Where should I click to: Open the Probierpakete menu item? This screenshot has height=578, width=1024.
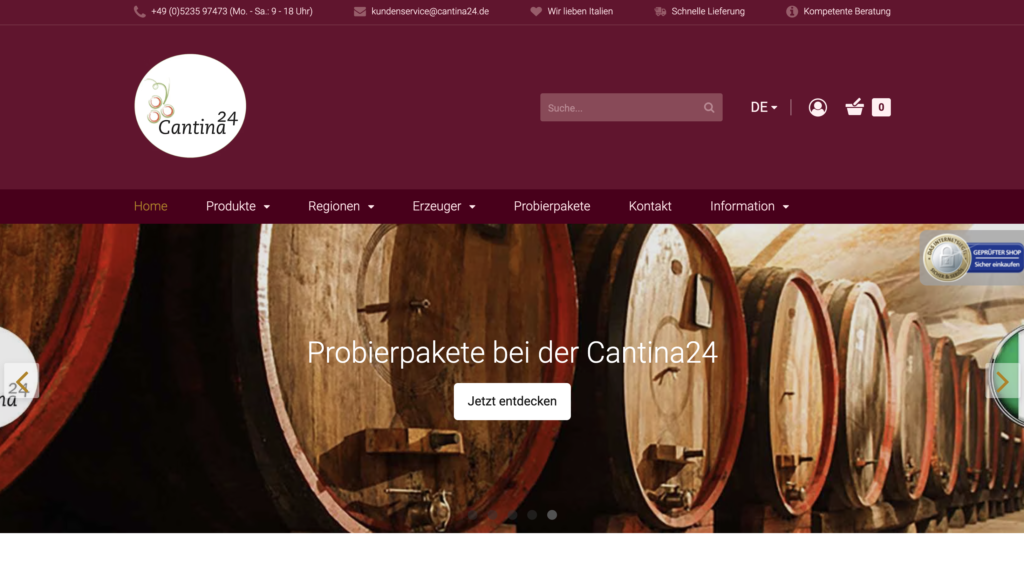coord(552,206)
